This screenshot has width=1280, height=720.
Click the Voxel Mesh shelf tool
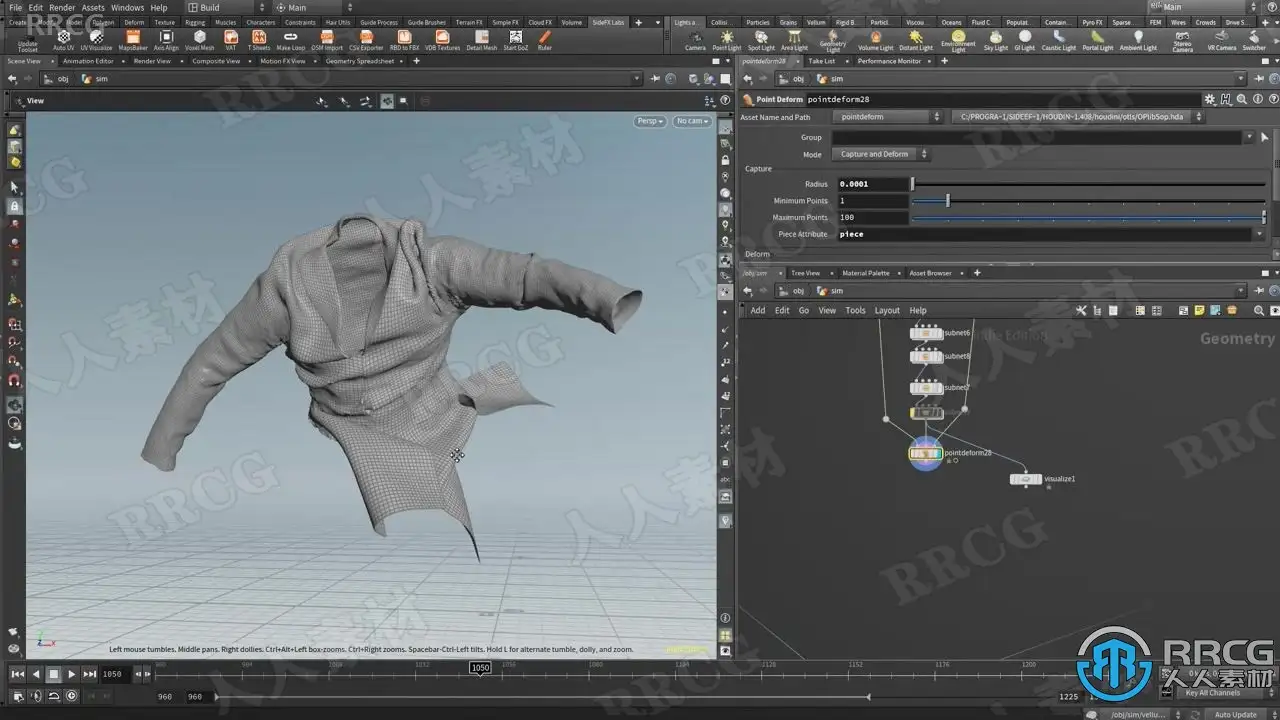pyautogui.click(x=199, y=39)
